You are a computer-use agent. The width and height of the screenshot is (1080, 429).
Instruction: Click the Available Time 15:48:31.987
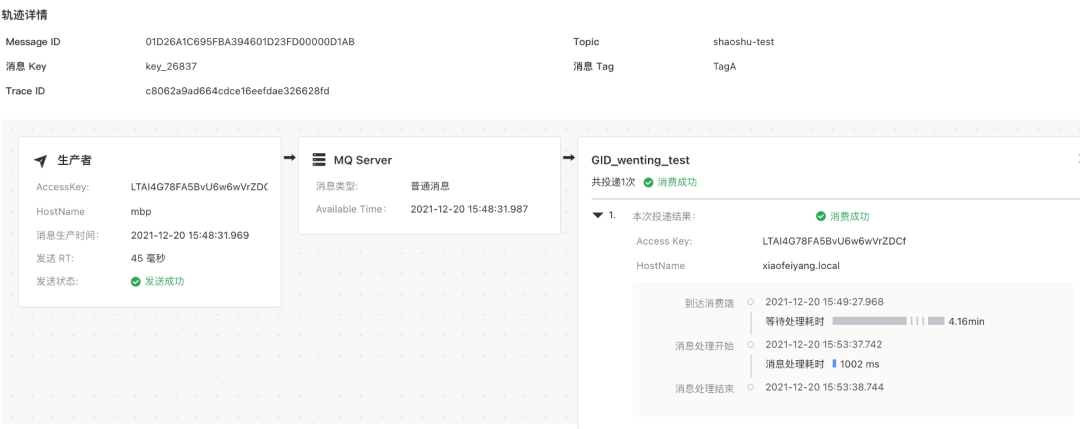(x=469, y=209)
